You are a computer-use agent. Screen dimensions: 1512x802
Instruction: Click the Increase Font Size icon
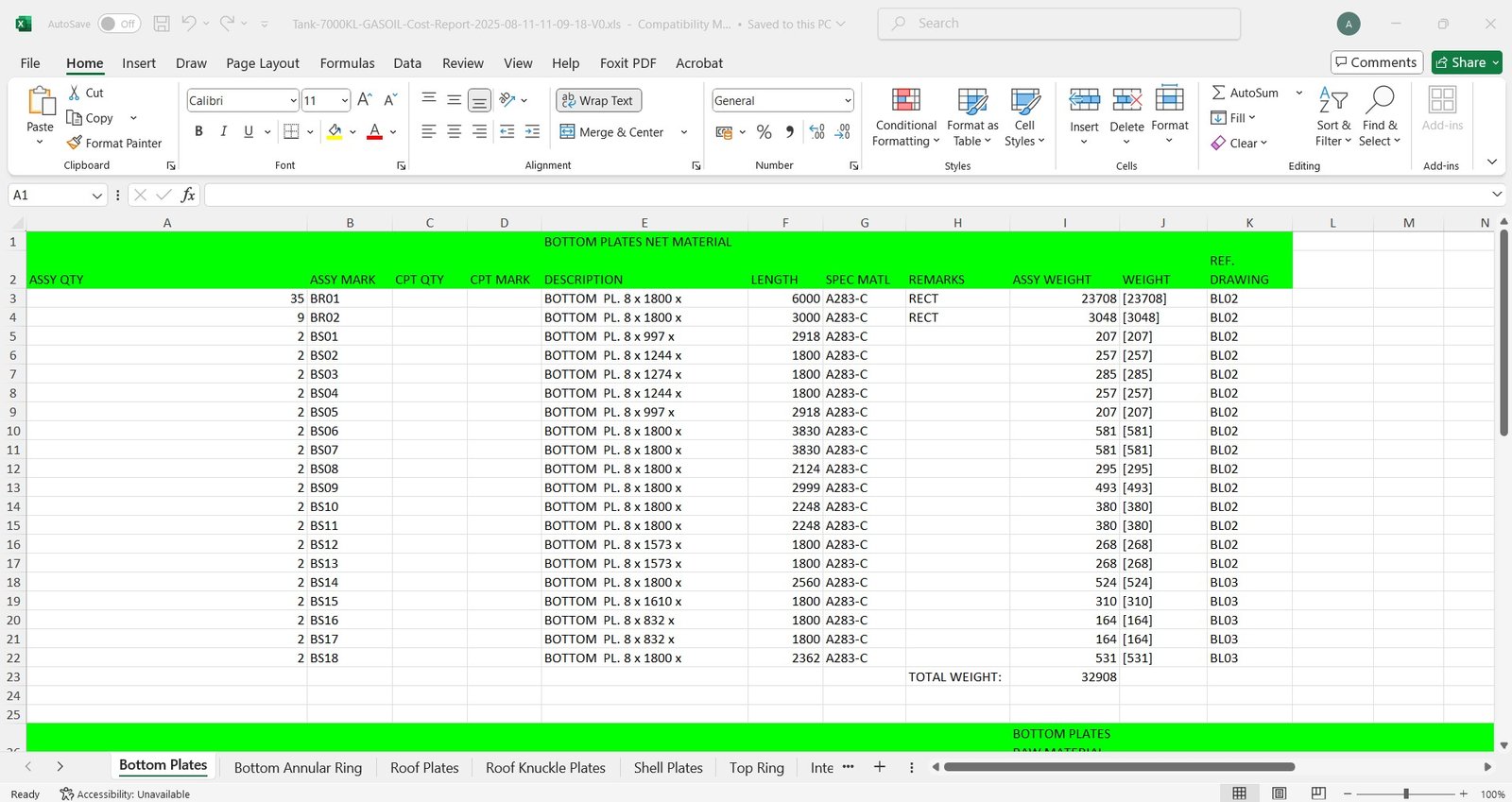point(365,100)
